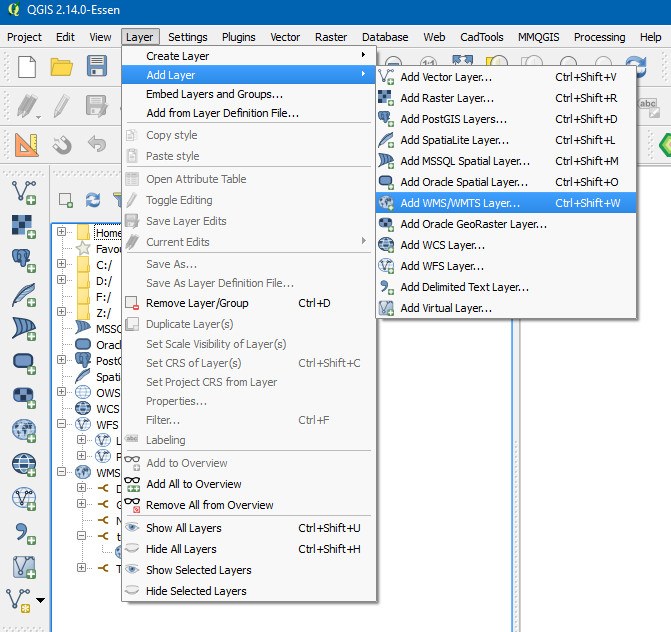The width and height of the screenshot is (671, 632).
Task: Click the browser panel Refresh icon
Action: pyautogui.click(x=93, y=199)
